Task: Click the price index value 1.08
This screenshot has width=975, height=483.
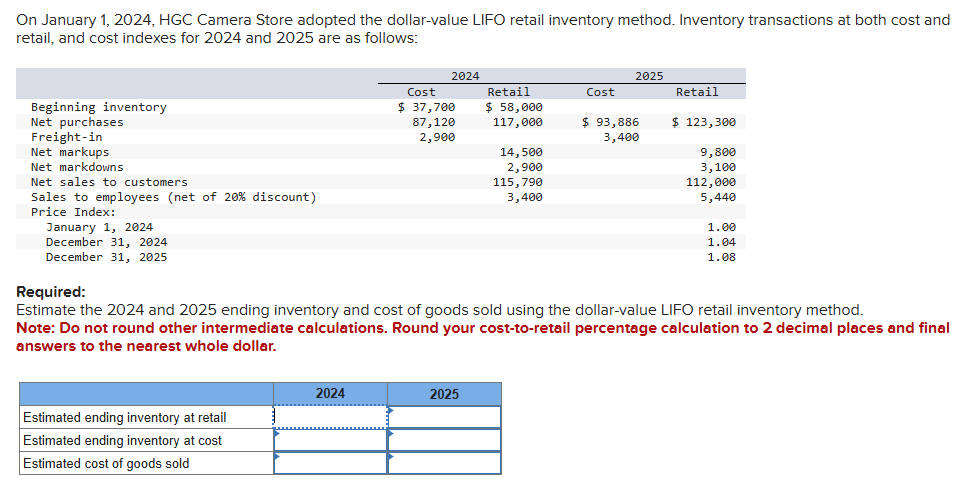Action: [x=722, y=257]
